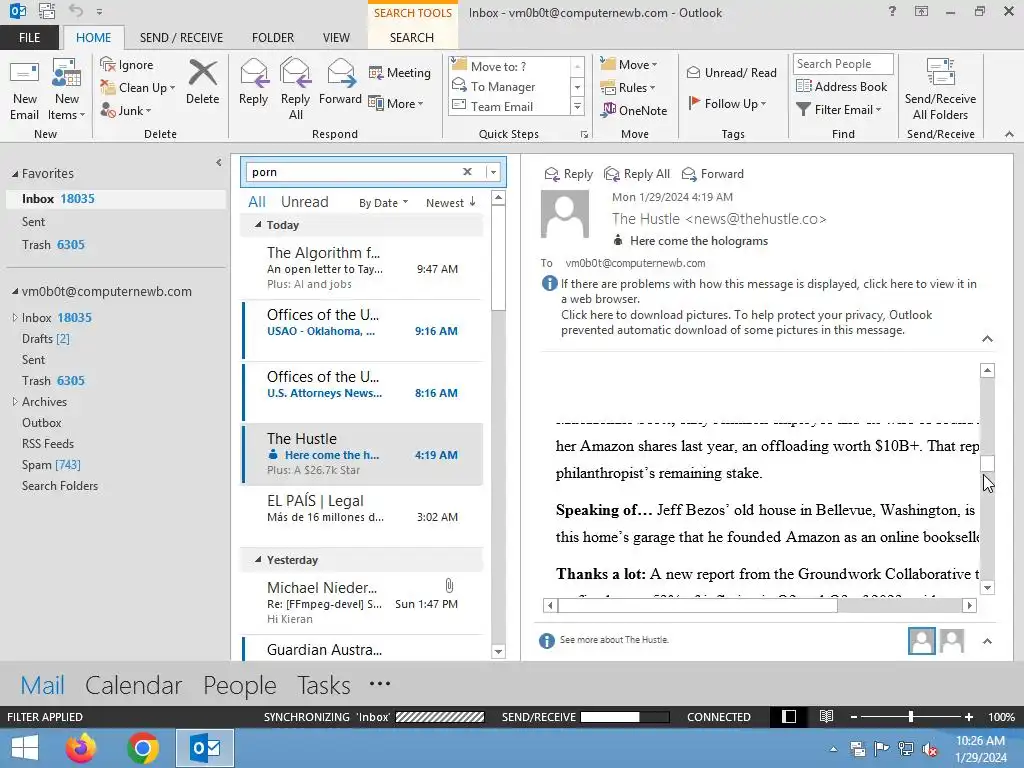The width and height of the screenshot is (1024, 768).
Task: Click the ribbon Forward icon
Action: click(340, 82)
